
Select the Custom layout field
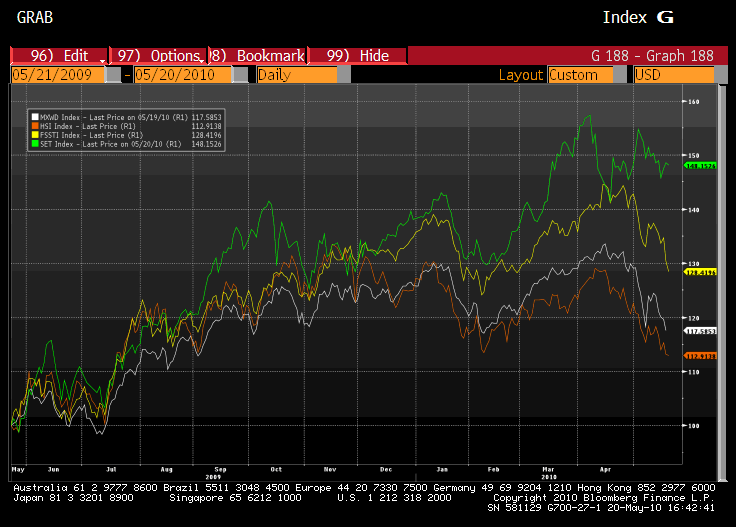point(581,75)
